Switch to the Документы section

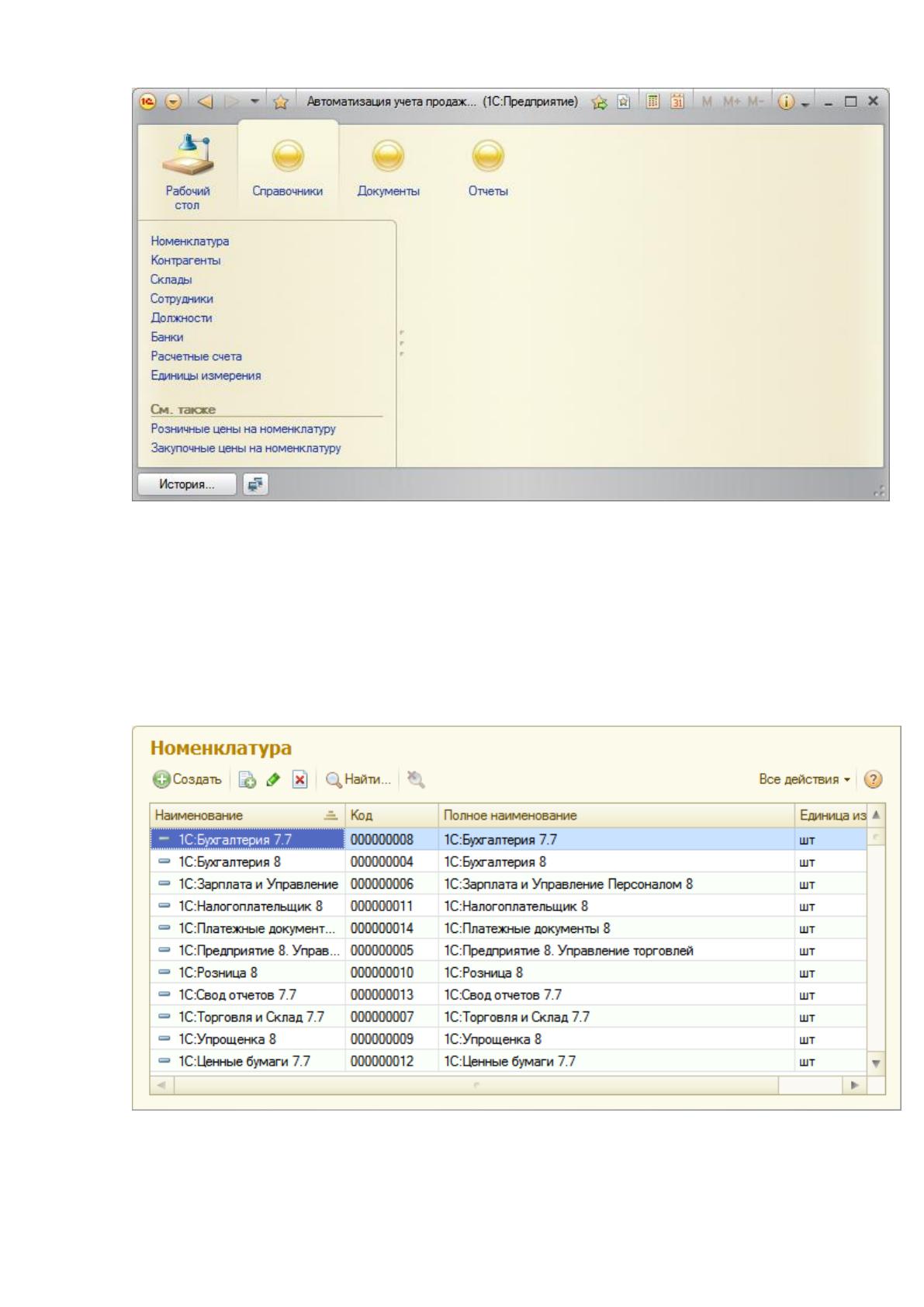pos(388,169)
